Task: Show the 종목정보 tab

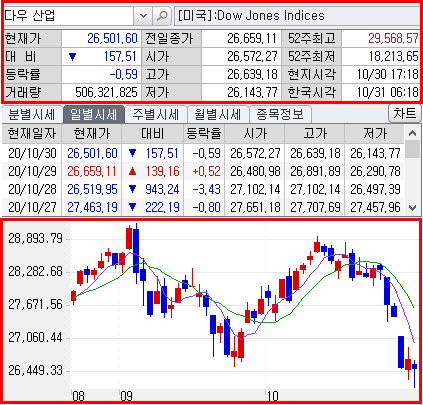Action: (x=280, y=115)
